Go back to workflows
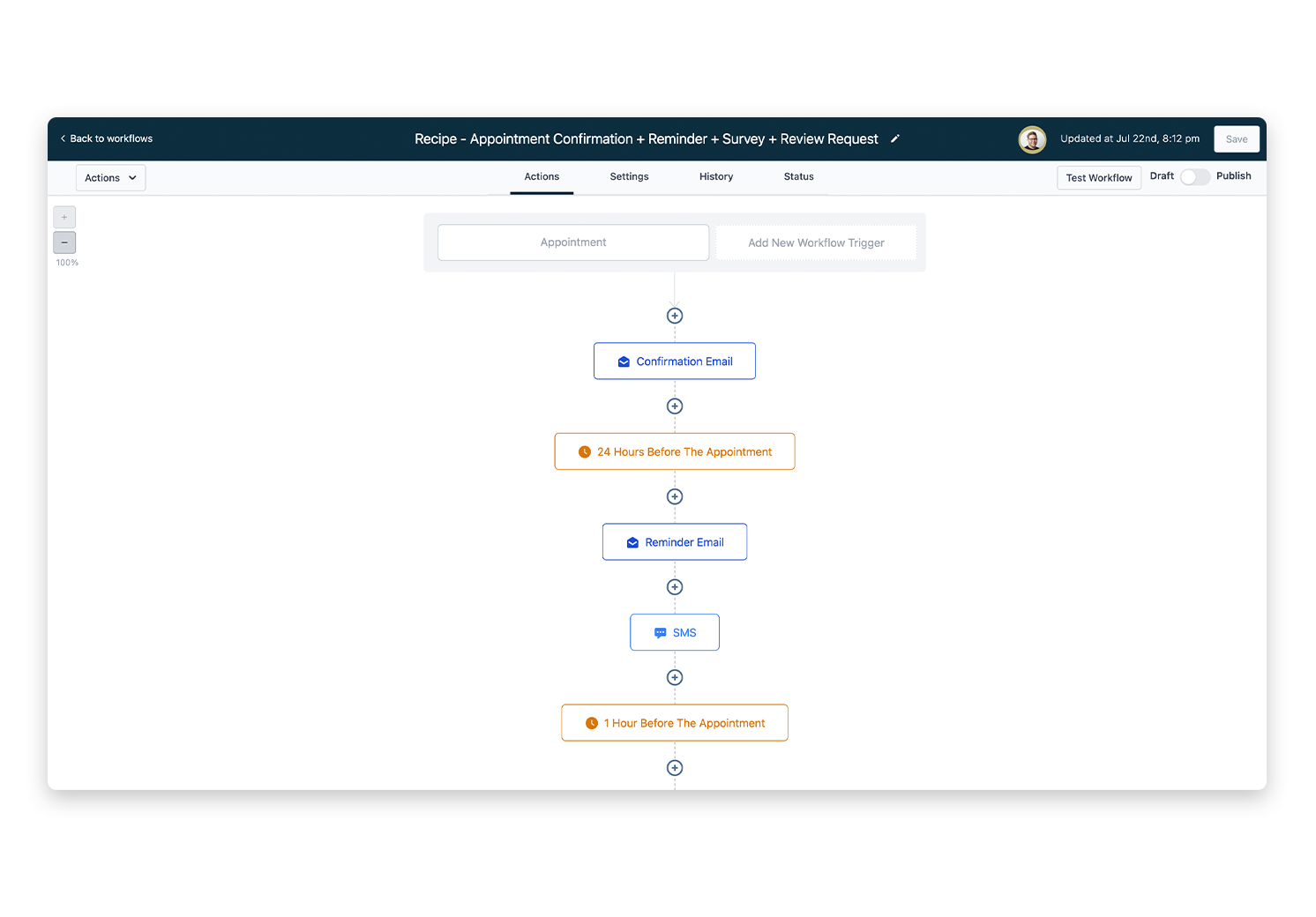1316x917 pixels. point(107,139)
